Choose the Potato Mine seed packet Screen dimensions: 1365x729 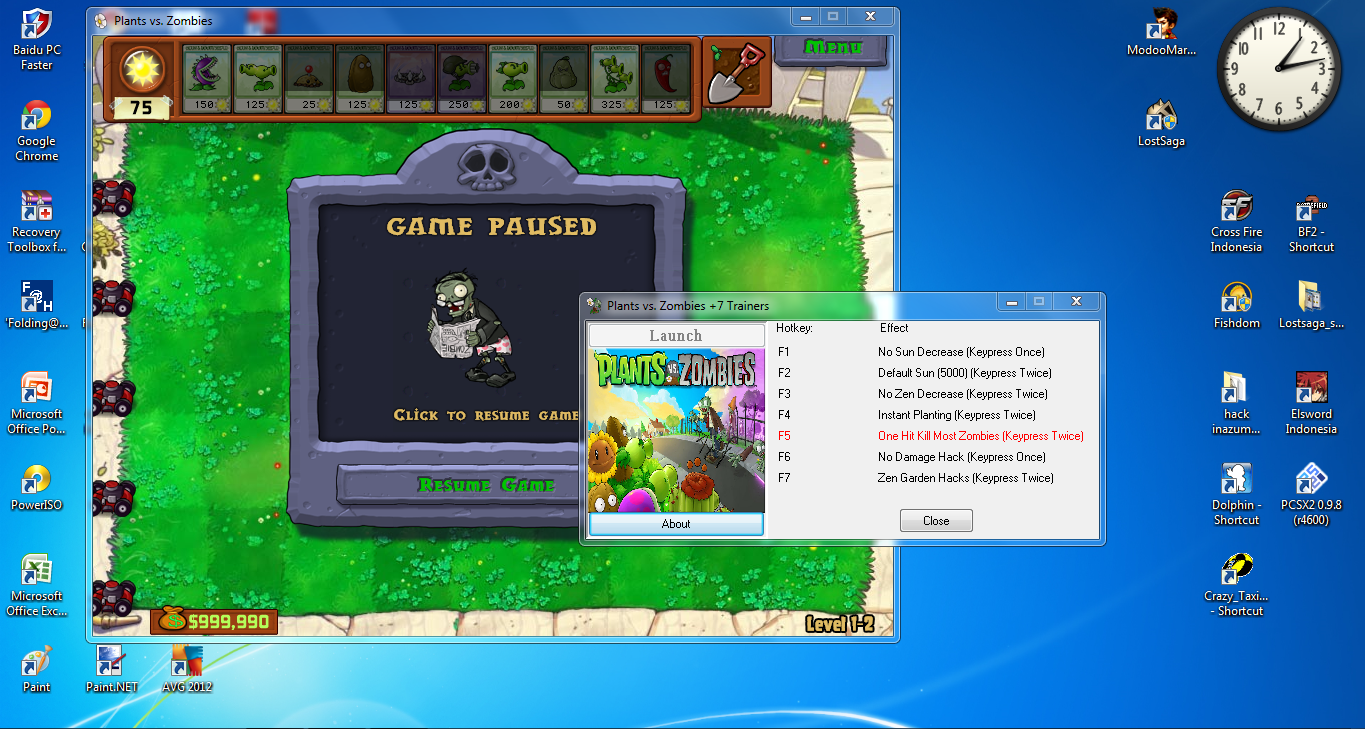pos(309,78)
